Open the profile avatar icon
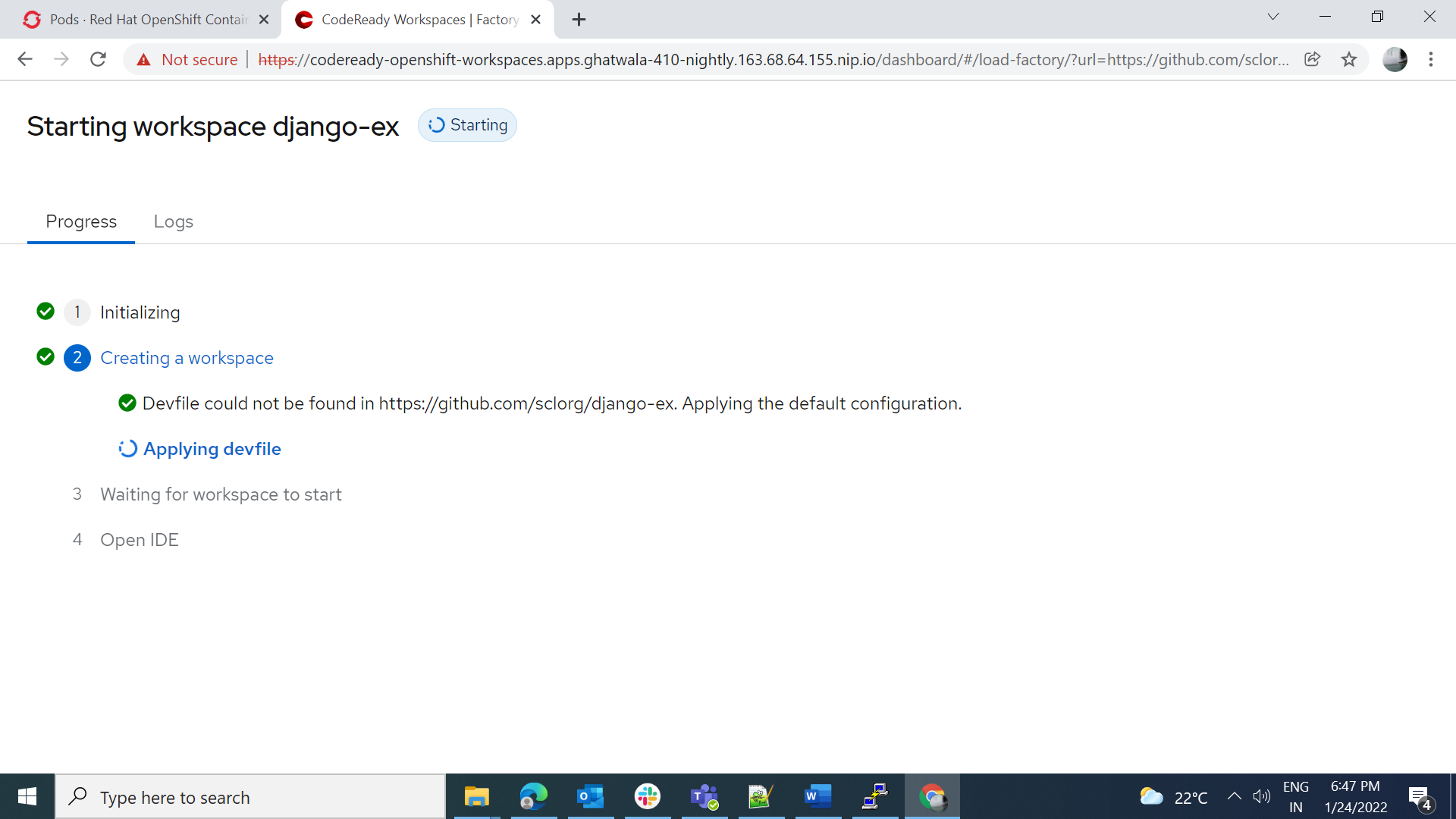This screenshot has height=819, width=1456. pos(1395,59)
